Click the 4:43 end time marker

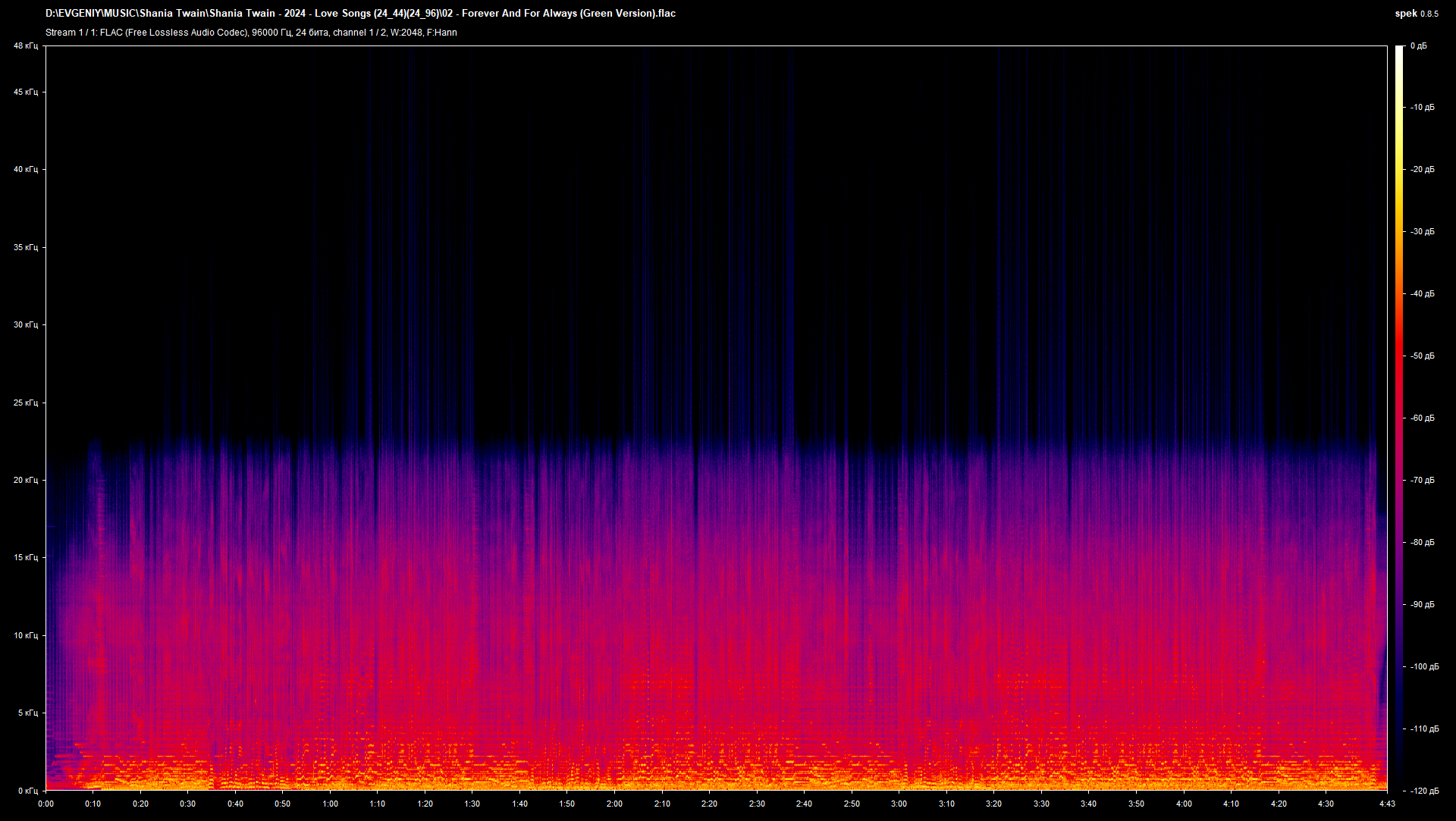(x=1387, y=804)
